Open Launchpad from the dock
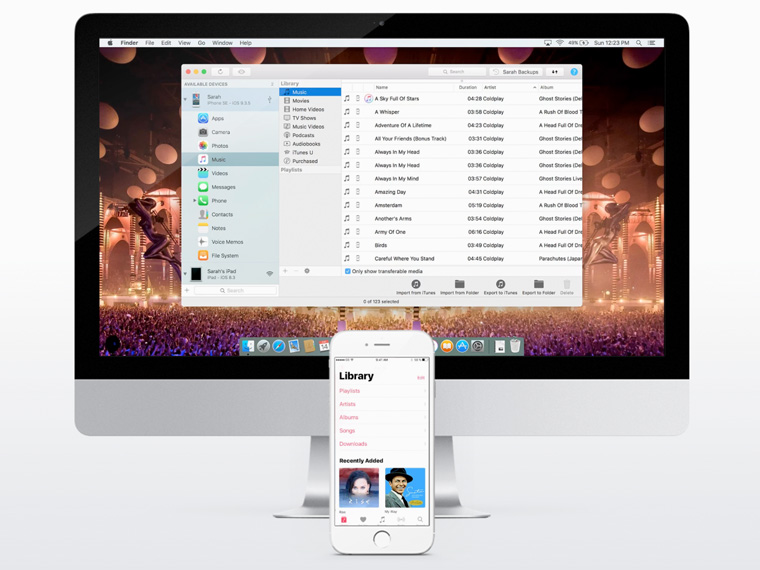Image resolution: width=760 pixels, height=570 pixels. (x=263, y=346)
